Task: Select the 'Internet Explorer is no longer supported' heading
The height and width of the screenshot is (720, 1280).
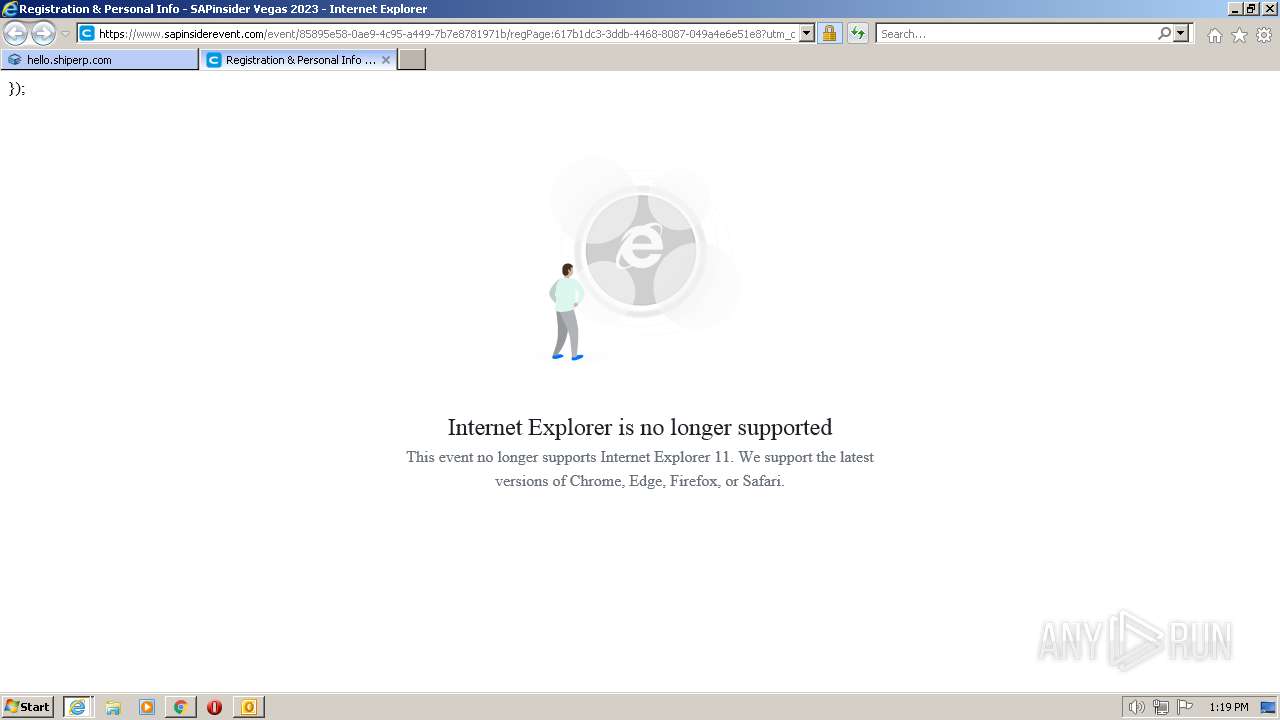Action: [640, 427]
